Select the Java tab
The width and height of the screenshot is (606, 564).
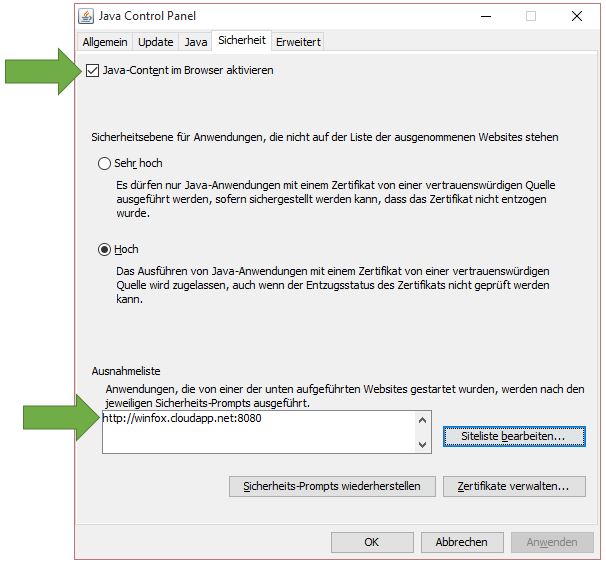click(x=195, y=42)
